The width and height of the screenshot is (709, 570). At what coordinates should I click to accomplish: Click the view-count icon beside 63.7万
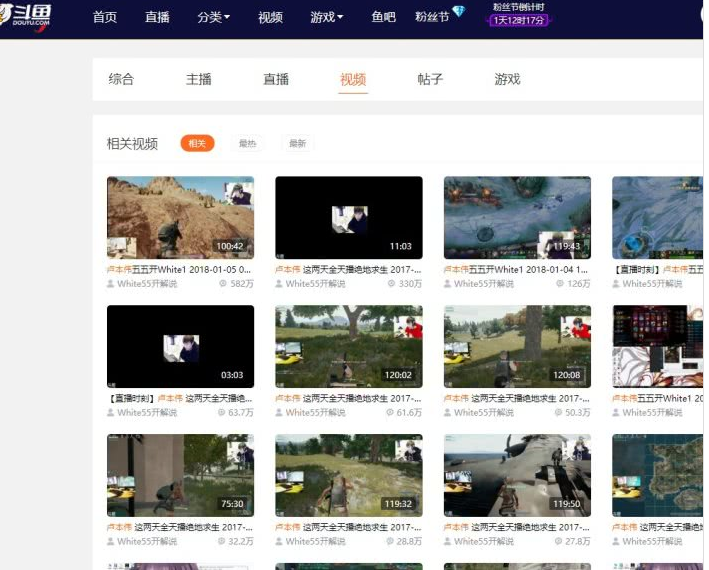click(x=222, y=413)
